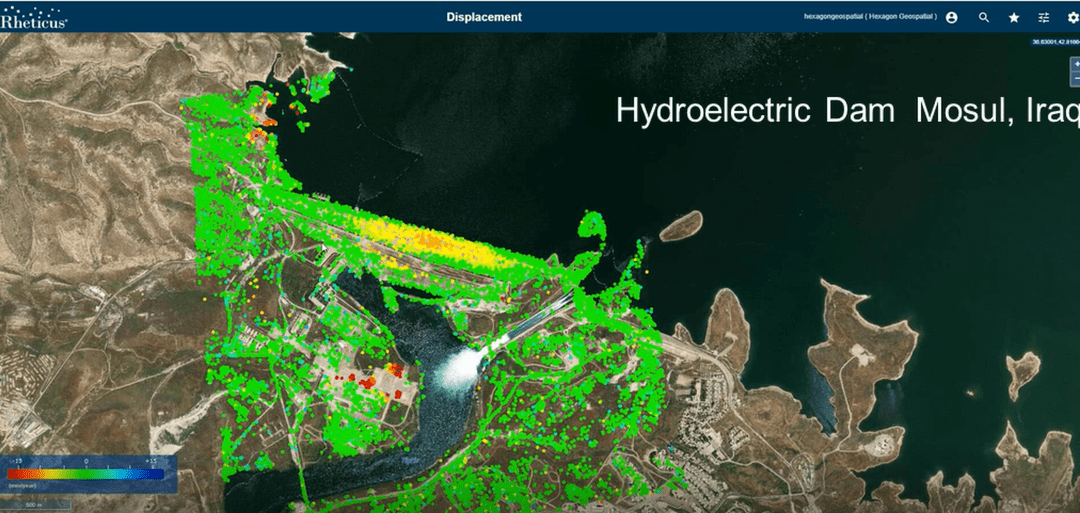
Task: Open favorites with the star icon
Action: pyautogui.click(x=1014, y=17)
